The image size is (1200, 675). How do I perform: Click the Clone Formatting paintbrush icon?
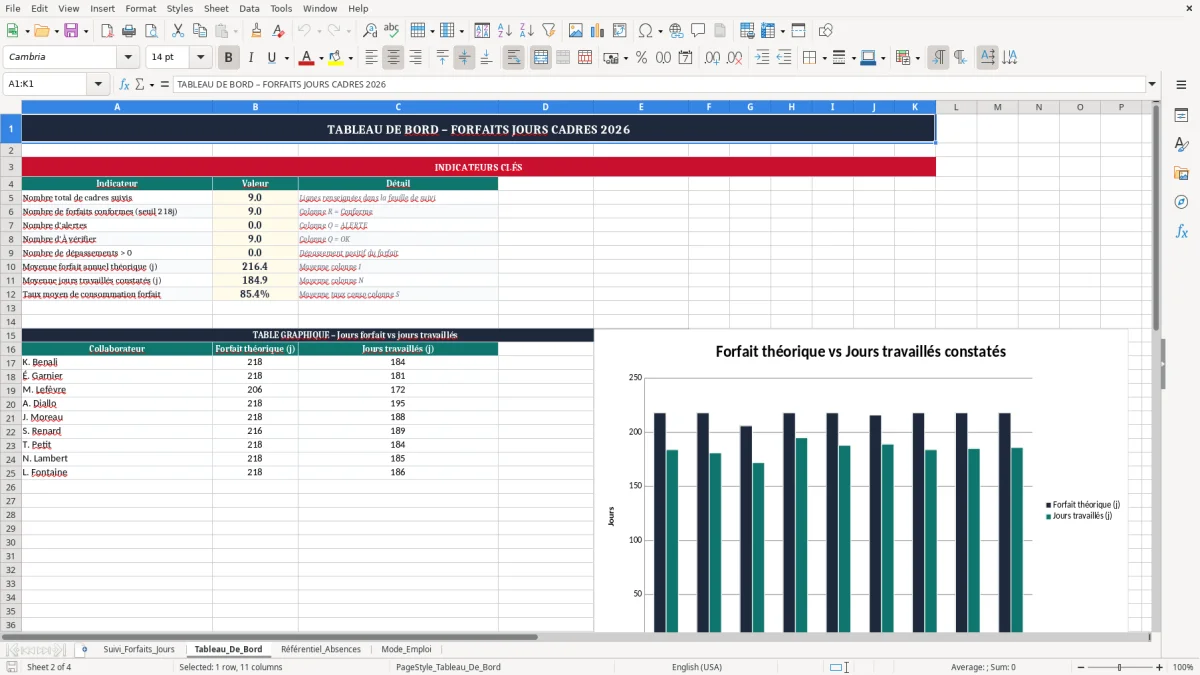[257, 31]
